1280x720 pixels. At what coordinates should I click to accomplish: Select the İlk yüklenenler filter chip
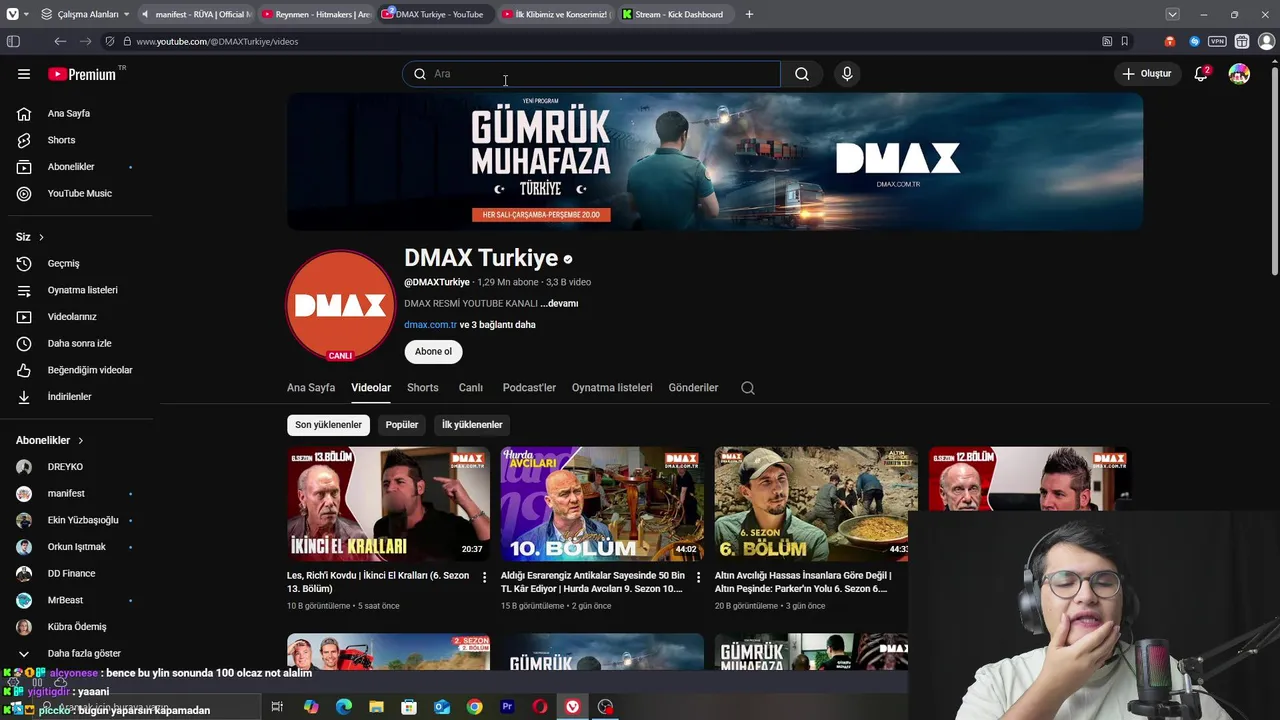[472, 425]
